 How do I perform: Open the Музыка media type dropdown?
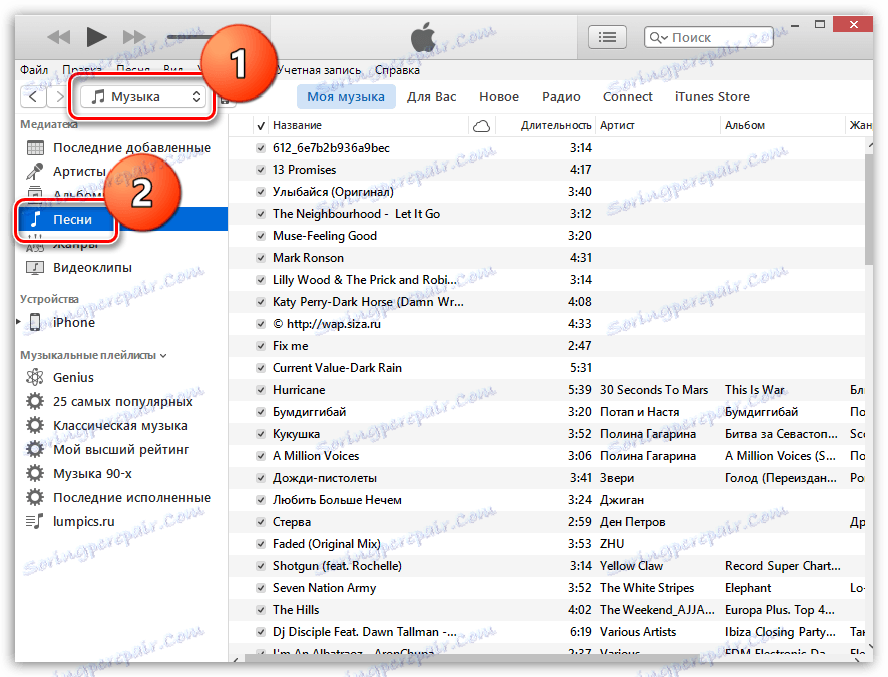143,97
